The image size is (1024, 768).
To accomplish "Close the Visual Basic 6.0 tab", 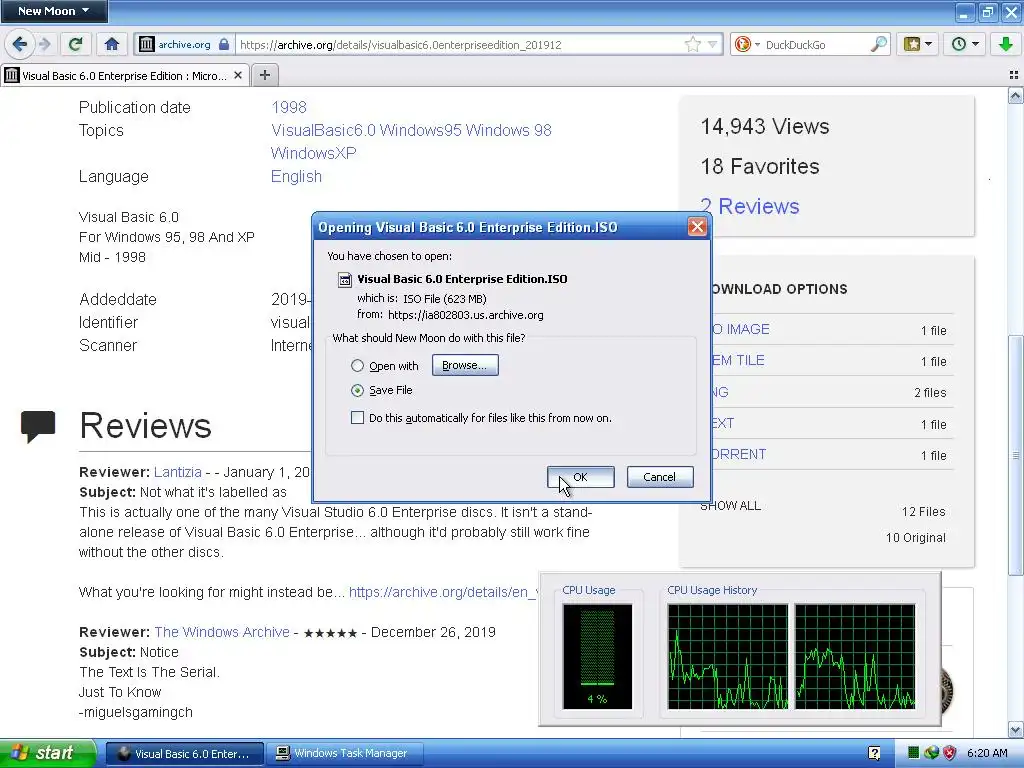I will coord(238,75).
